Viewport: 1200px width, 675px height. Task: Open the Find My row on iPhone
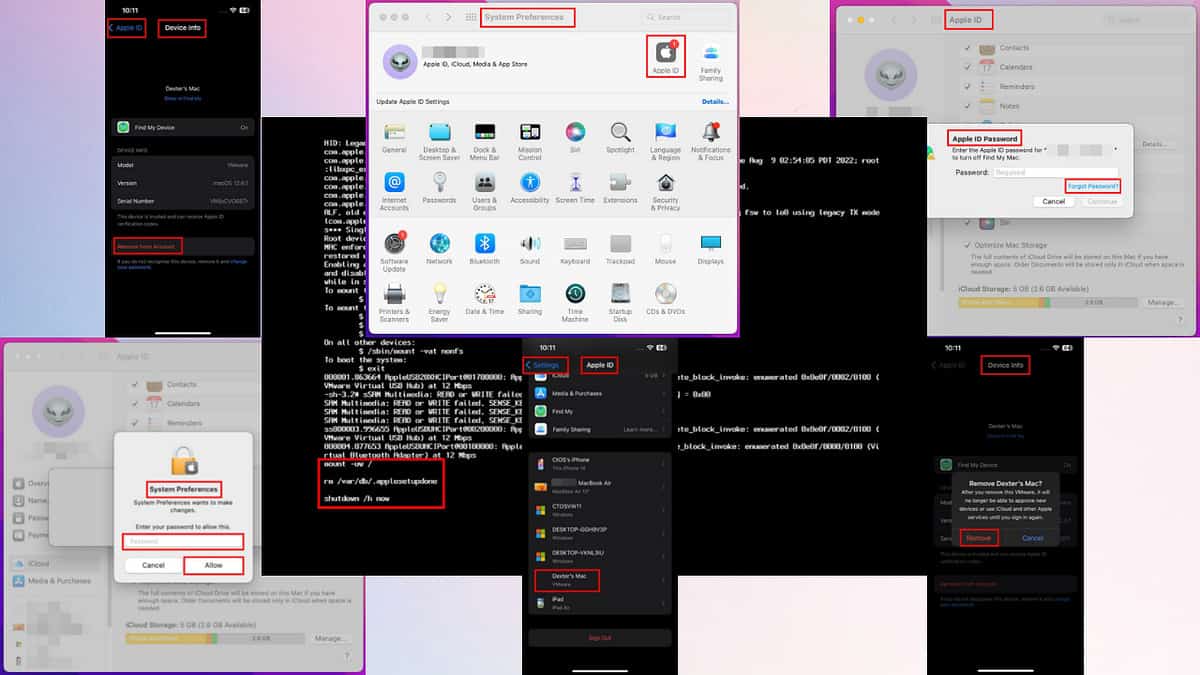[x=599, y=411]
